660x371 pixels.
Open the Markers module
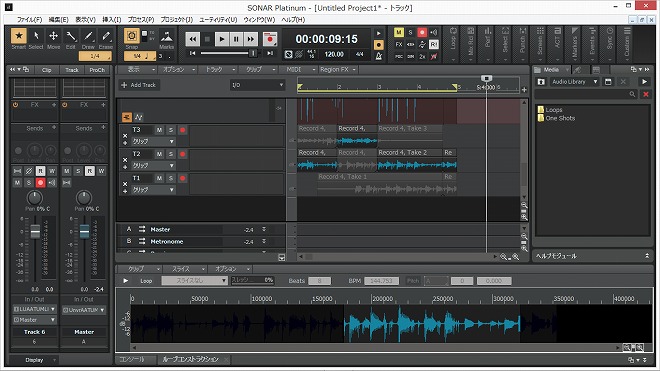pos(575,43)
